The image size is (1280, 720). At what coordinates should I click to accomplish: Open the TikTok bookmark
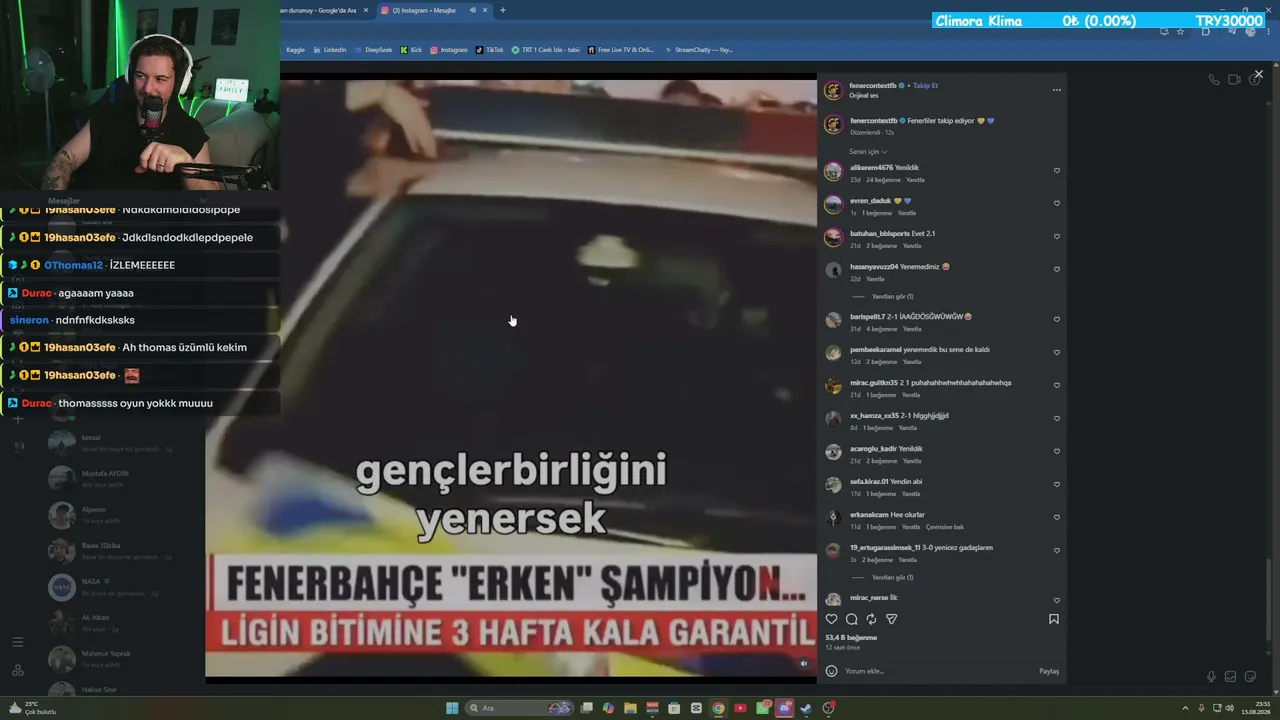[x=489, y=49]
